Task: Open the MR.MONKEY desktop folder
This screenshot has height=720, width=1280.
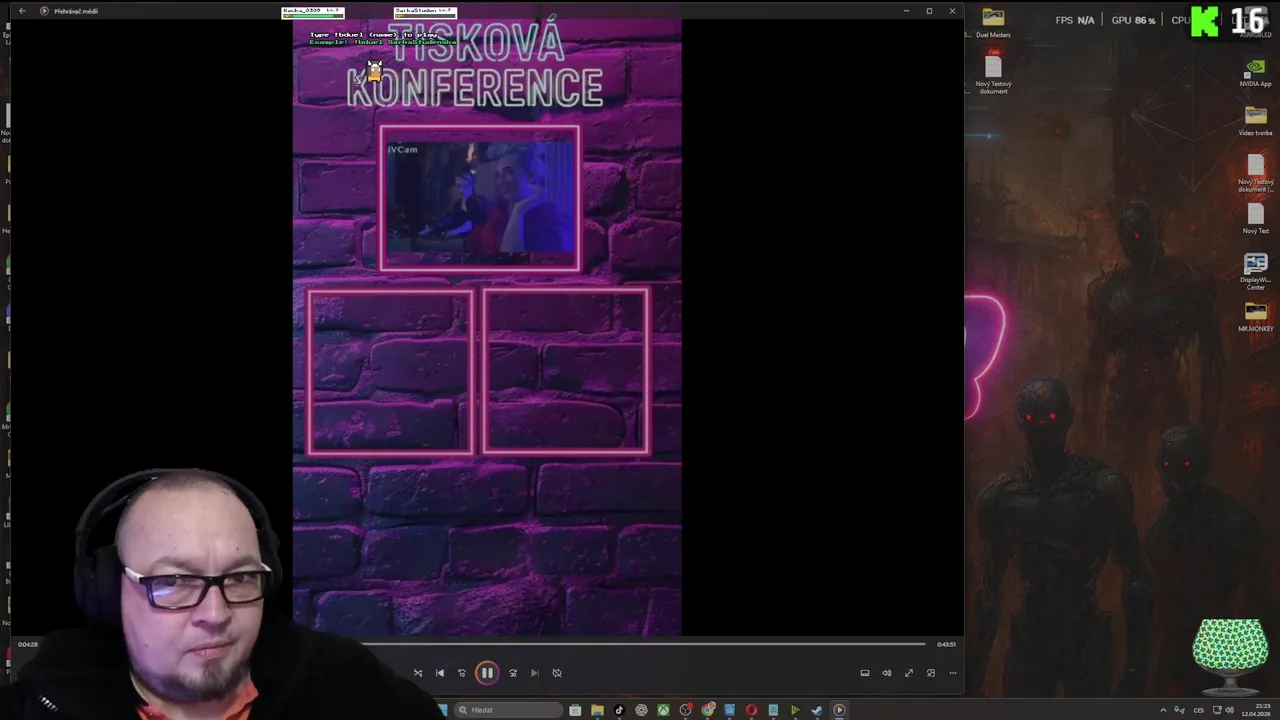Action: [x=1255, y=317]
